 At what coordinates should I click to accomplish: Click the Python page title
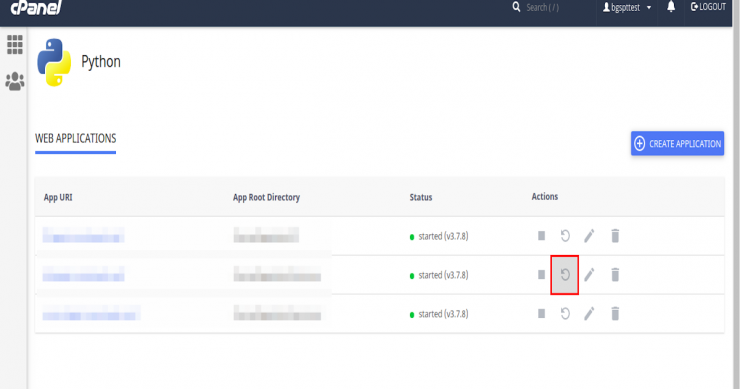101,62
